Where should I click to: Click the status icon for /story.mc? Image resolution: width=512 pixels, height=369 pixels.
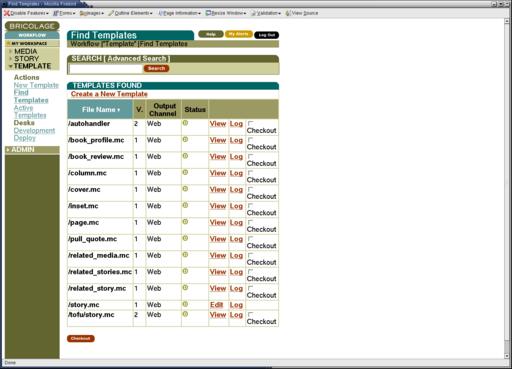185,304
